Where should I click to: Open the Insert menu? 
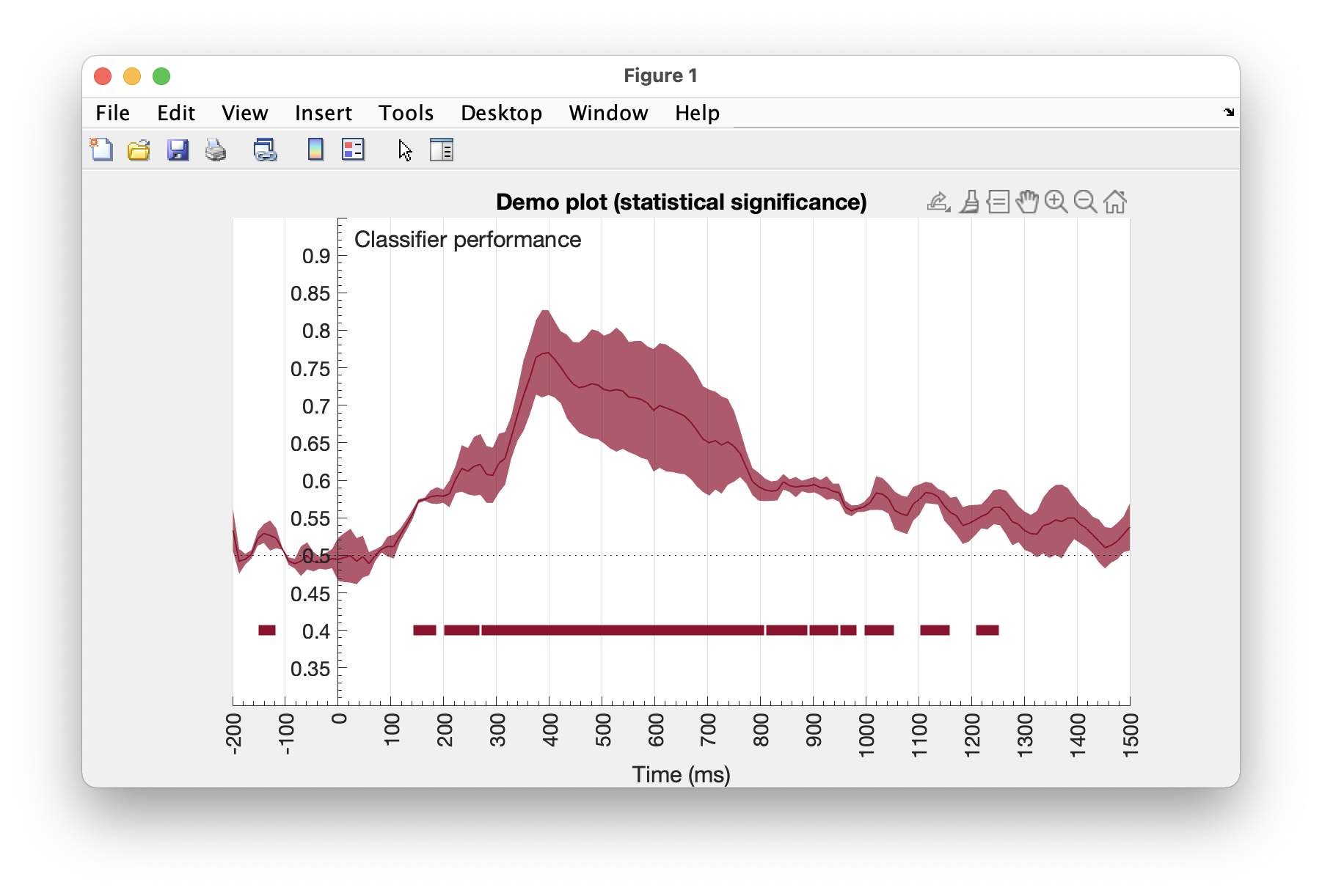[324, 113]
